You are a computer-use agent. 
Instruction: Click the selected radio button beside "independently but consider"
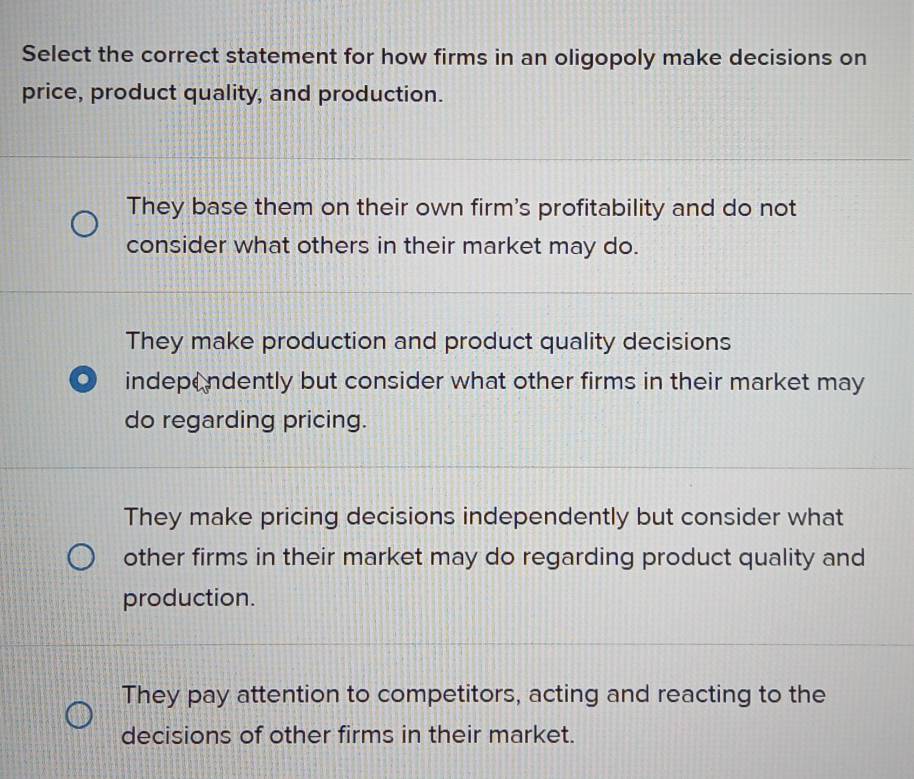tap(84, 381)
